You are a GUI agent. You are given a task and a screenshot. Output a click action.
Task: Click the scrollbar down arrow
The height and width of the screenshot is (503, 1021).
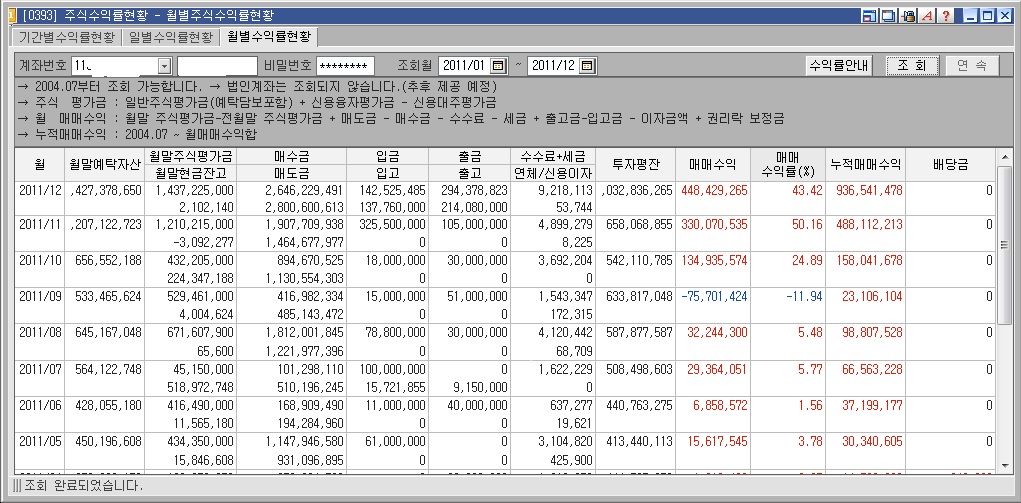pos(1005,466)
